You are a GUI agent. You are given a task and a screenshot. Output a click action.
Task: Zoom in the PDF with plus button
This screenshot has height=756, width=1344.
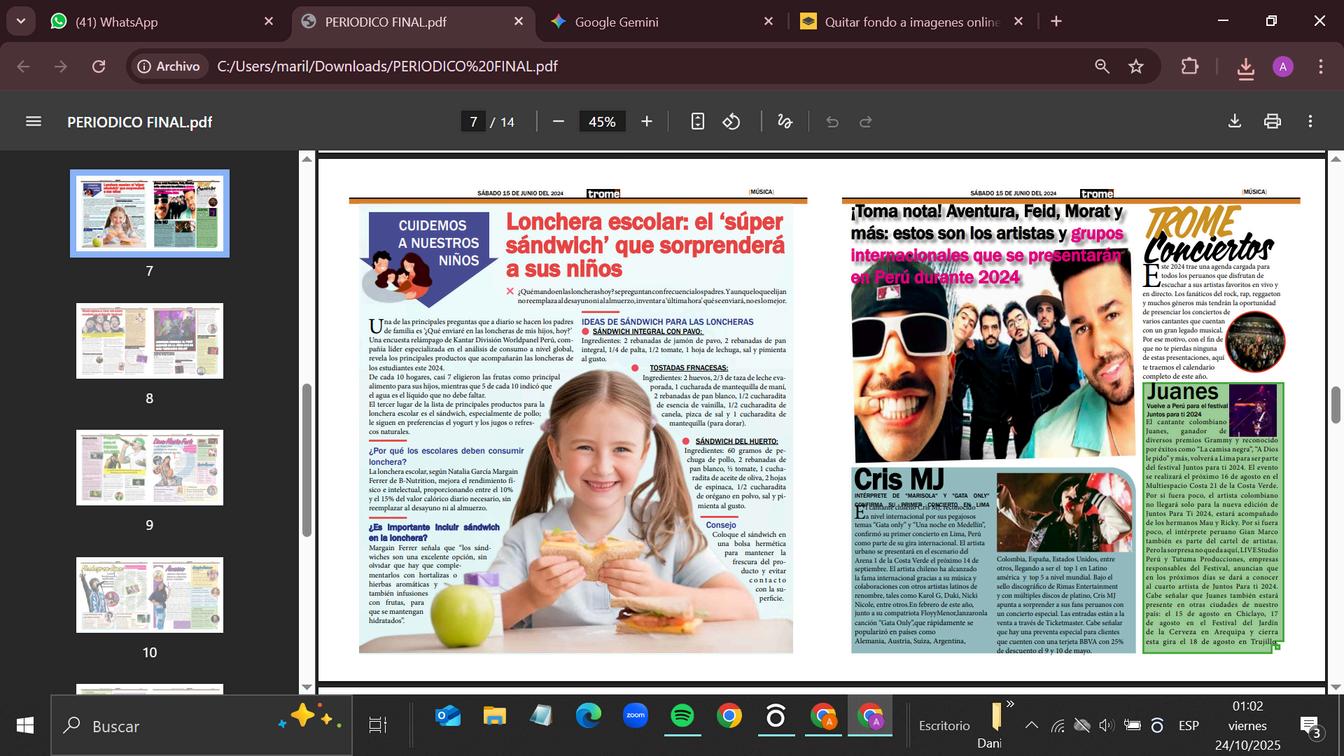[647, 121]
